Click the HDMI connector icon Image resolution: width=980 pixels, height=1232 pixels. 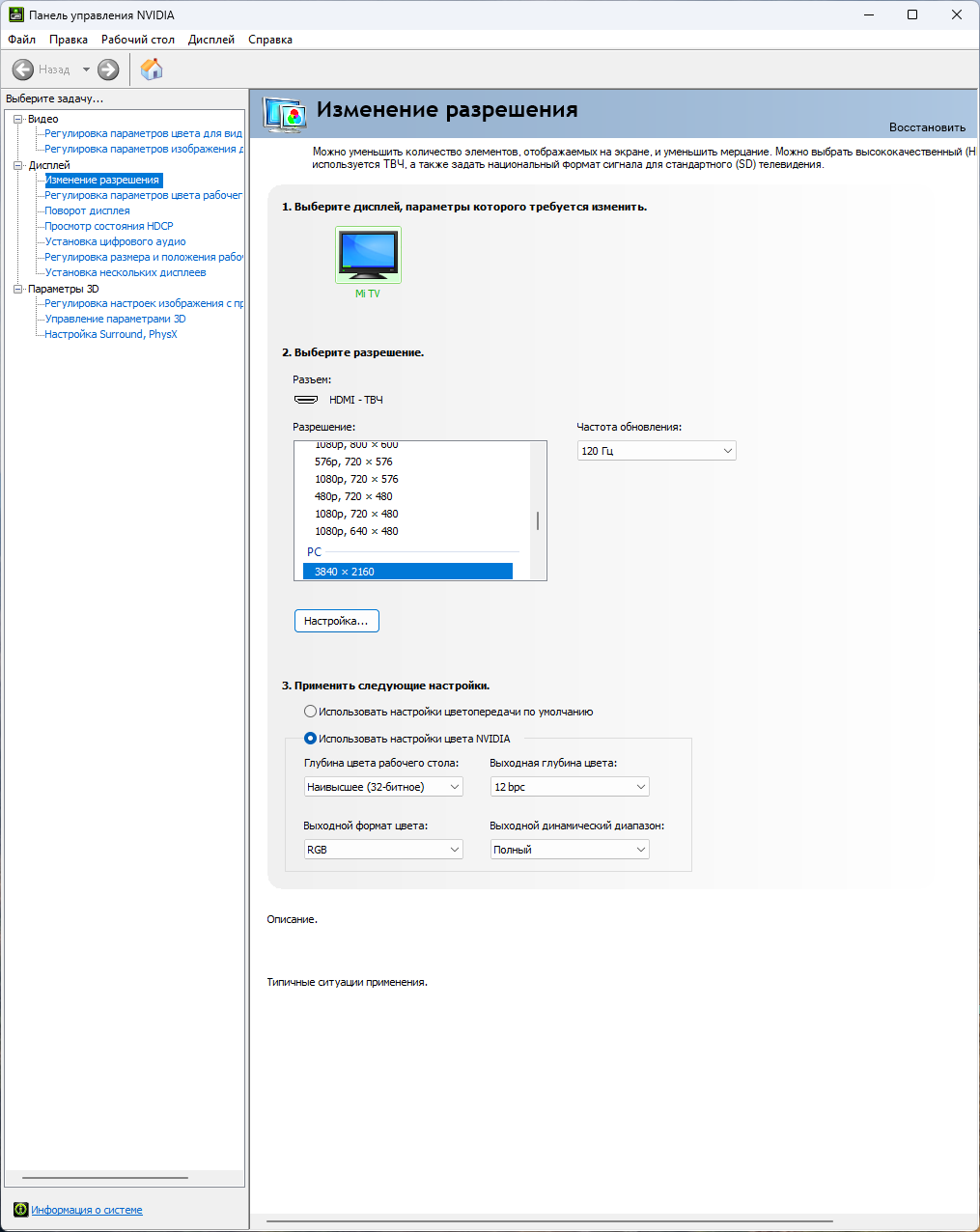point(306,400)
